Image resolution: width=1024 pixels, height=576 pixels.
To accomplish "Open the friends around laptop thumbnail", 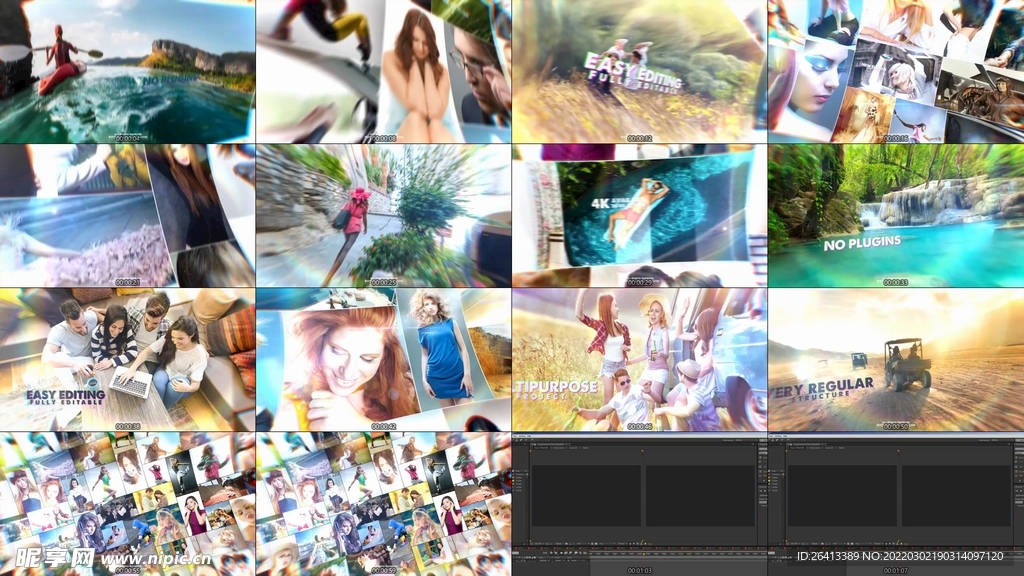I will [x=128, y=360].
